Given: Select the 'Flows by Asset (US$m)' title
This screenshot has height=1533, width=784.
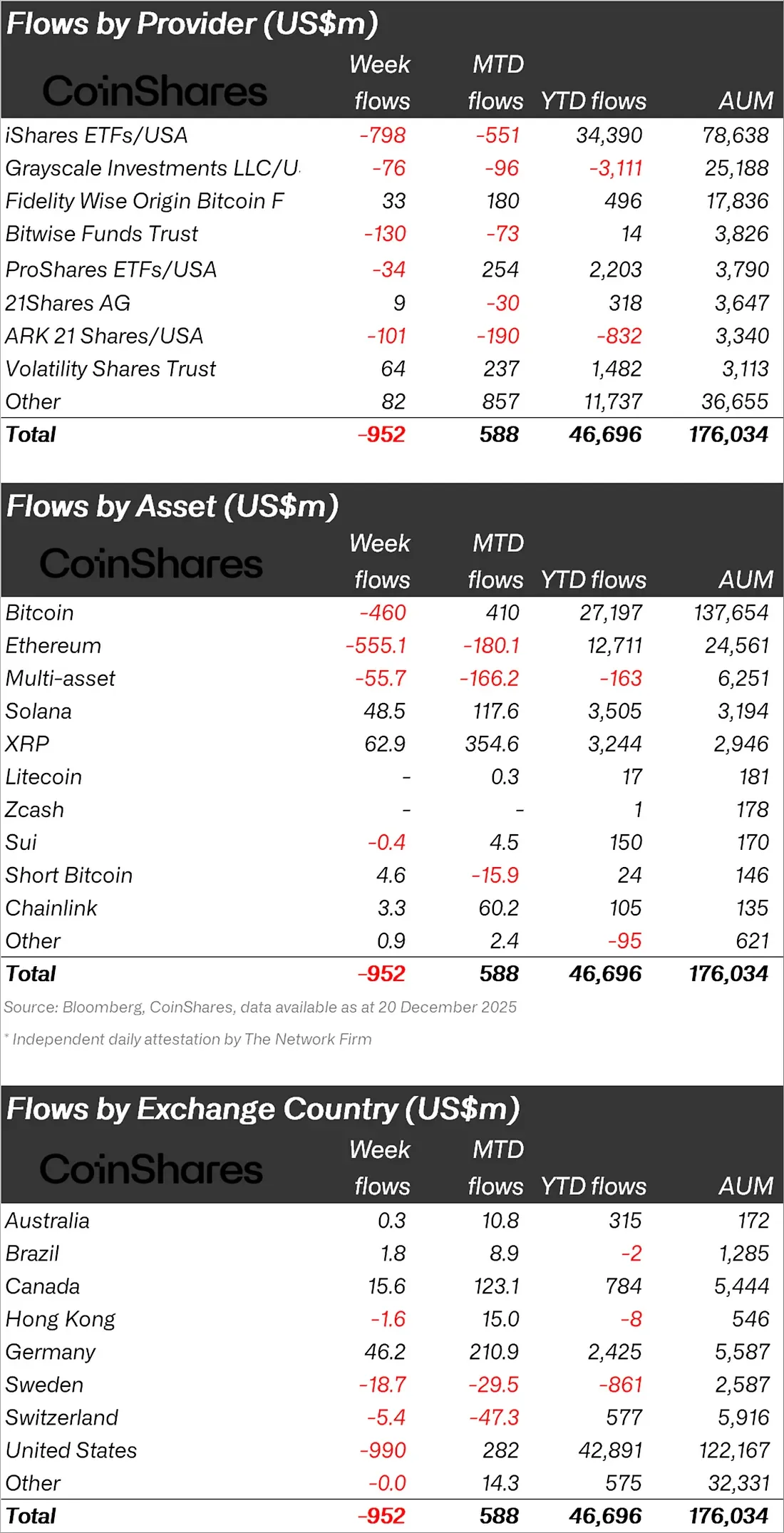Looking at the screenshot, I should (172, 507).
